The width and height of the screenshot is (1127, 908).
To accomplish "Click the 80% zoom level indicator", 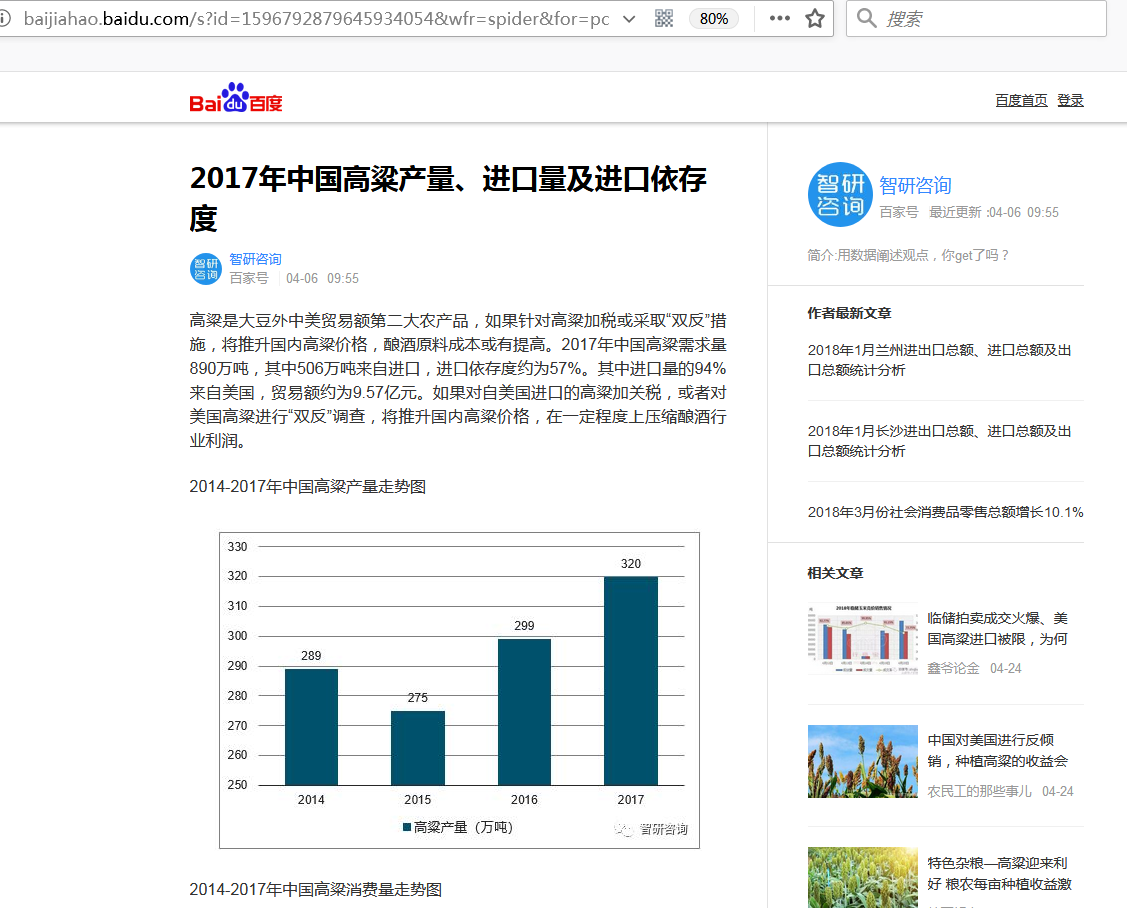I will [714, 19].
